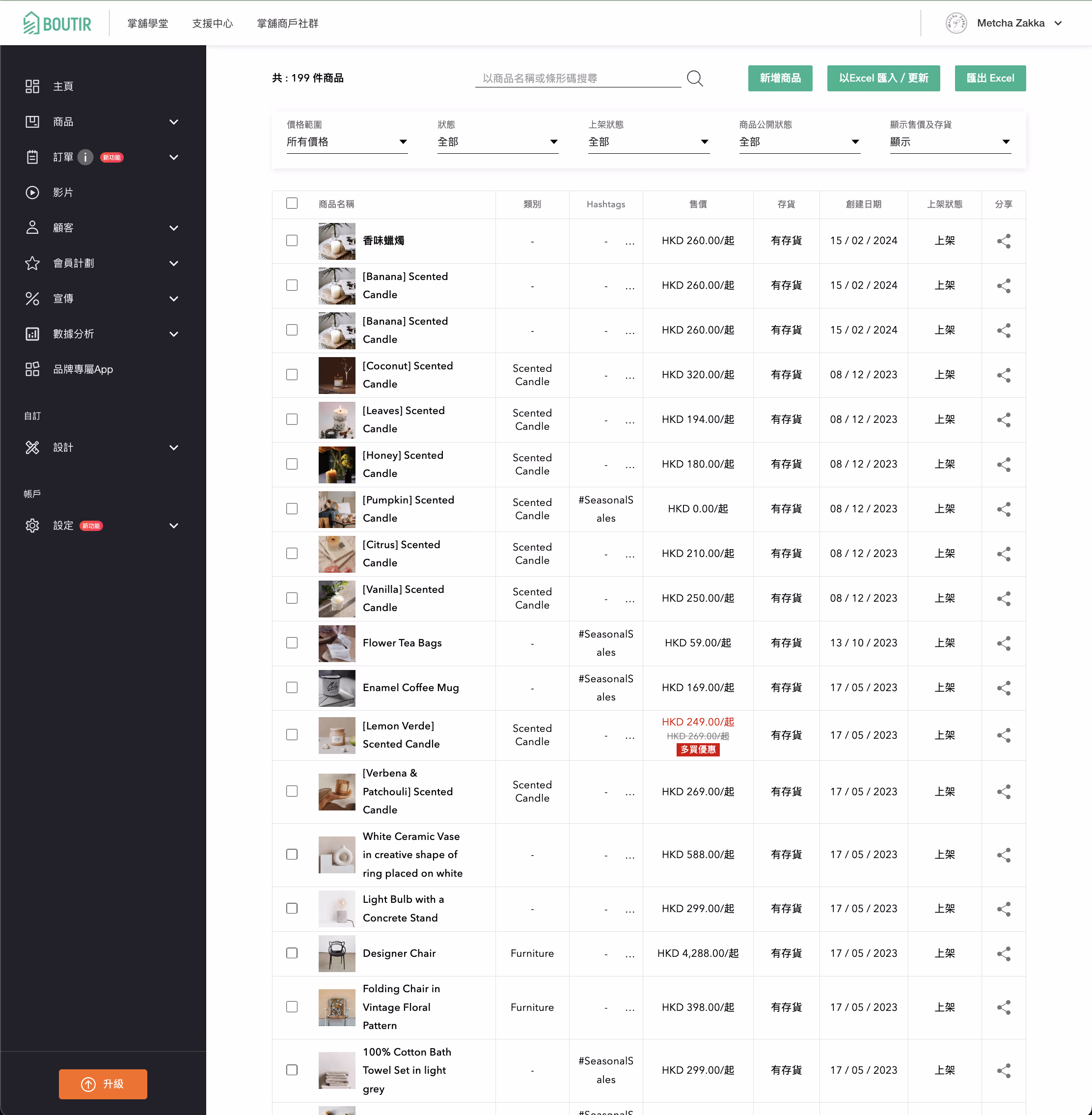Click the 新增商品 button
1092x1115 pixels.
(x=780, y=78)
